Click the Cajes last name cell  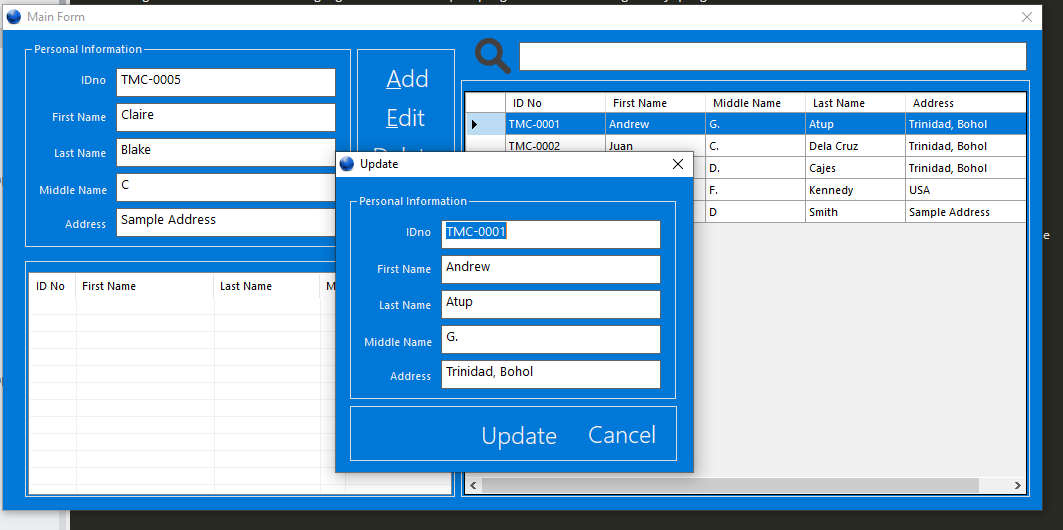click(855, 168)
